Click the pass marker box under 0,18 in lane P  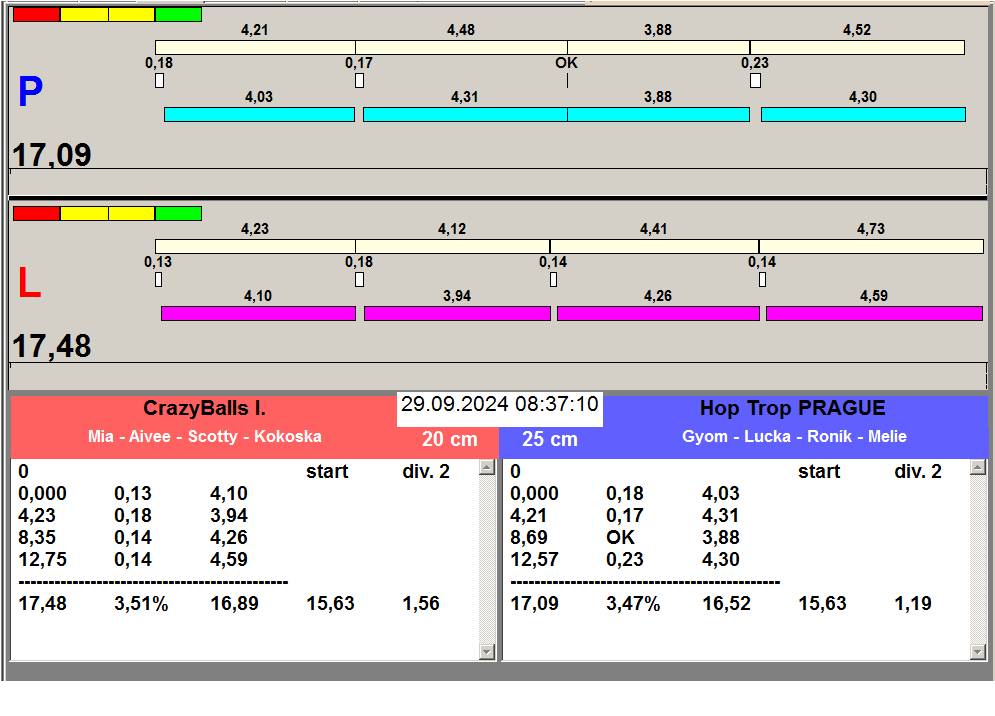pyautogui.click(x=159, y=81)
